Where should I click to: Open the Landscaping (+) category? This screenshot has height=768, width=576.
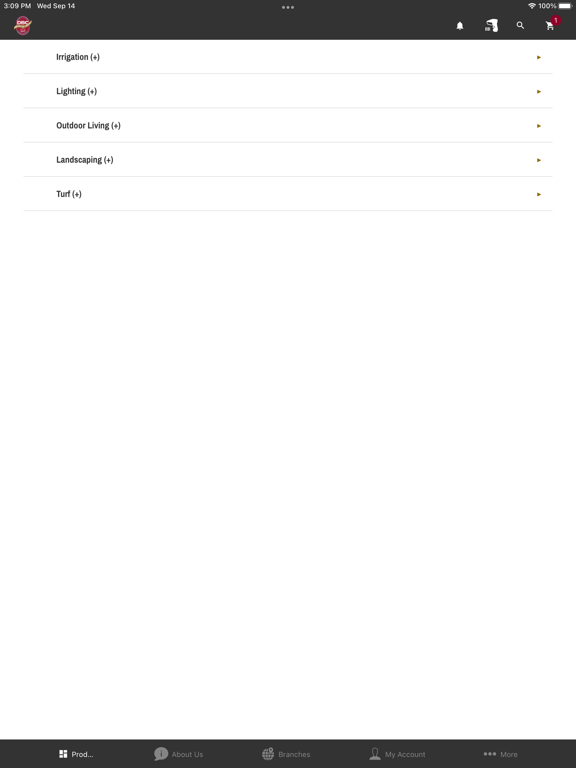pos(288,160)
